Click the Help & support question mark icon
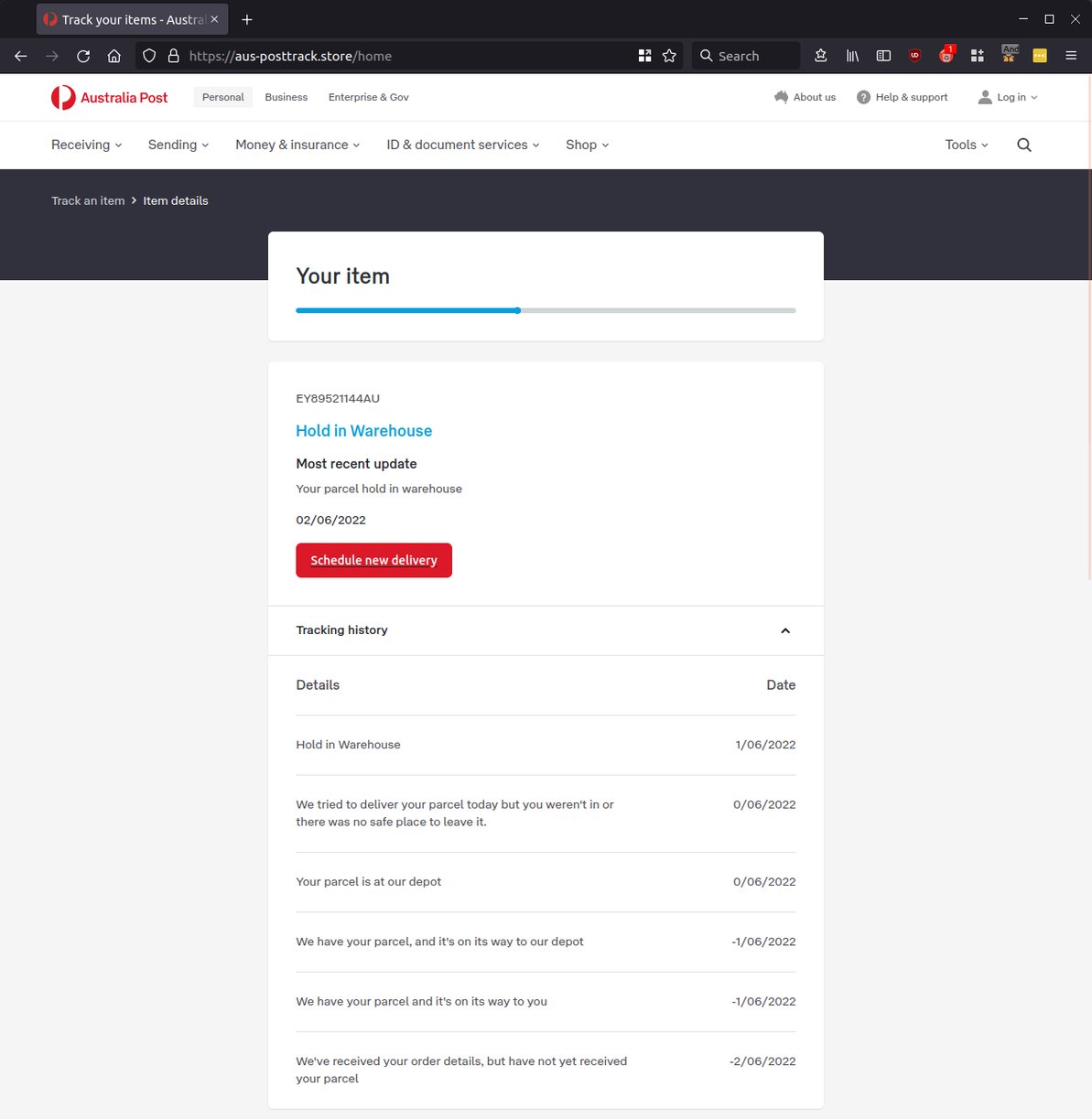This screenshot has width=1092, height=1119. pyautogui.click(x=862, y=97)
